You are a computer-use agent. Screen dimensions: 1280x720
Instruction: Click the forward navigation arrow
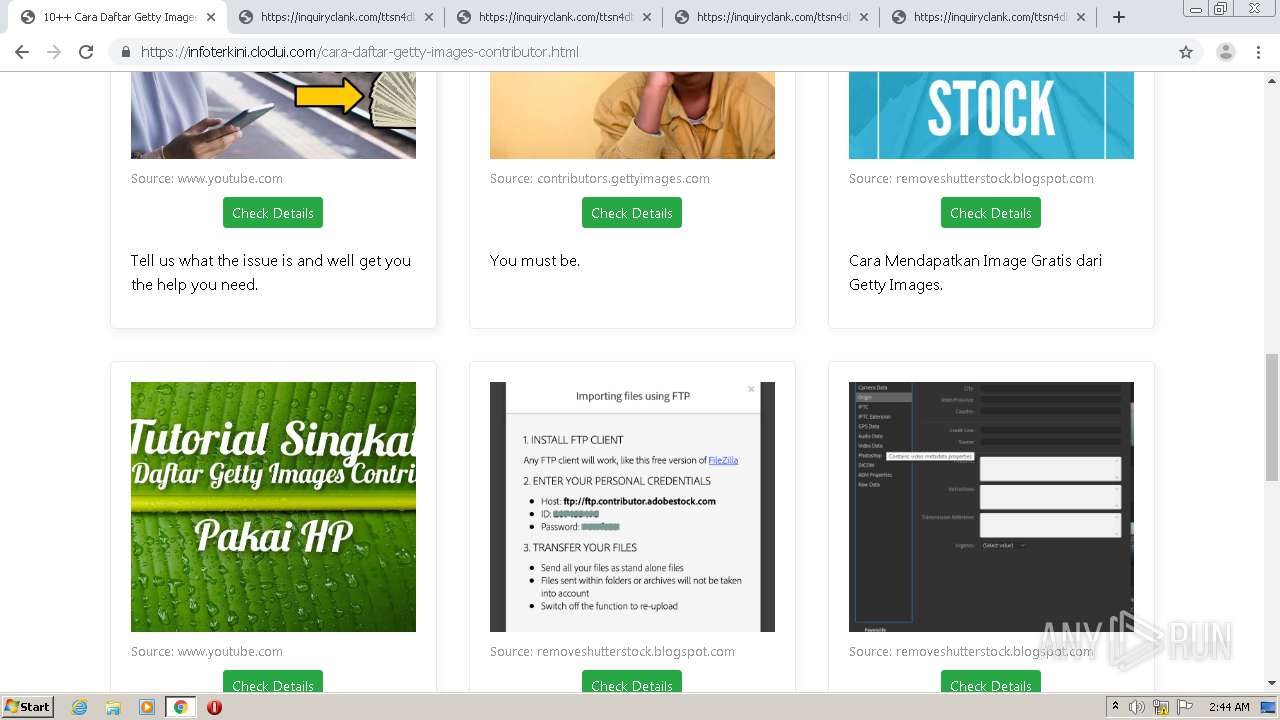pos(54,52)
